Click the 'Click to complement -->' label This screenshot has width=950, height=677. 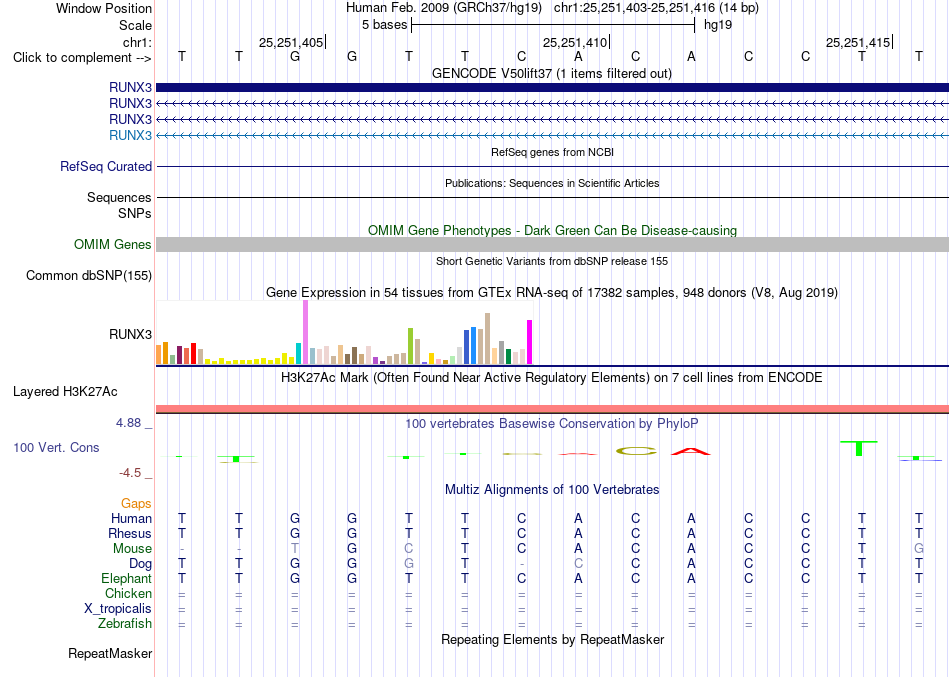tap(82, 58)
